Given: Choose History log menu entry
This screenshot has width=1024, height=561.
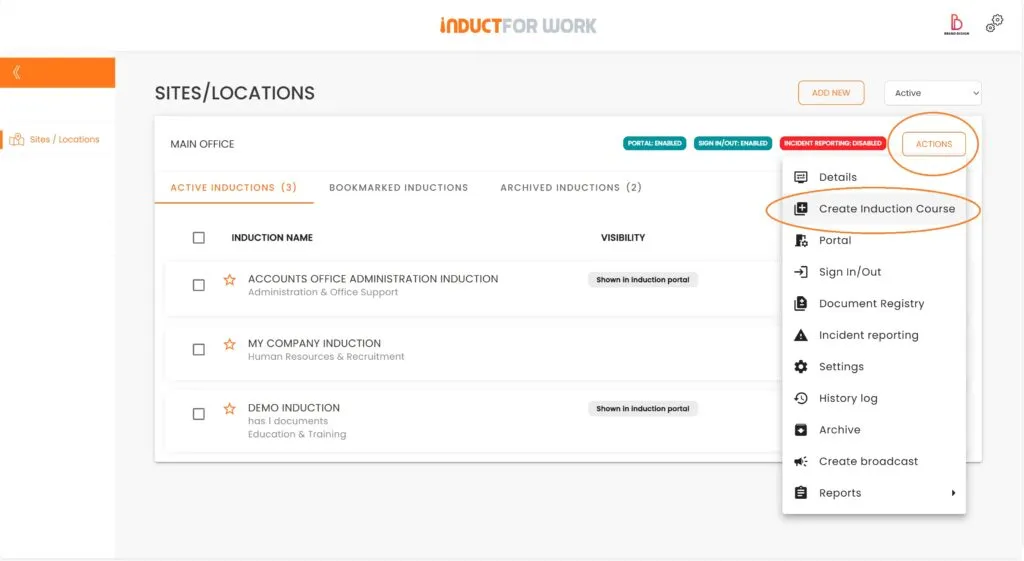Looking at the screenshot, I should pyautogui.click(x=874, y=398).
